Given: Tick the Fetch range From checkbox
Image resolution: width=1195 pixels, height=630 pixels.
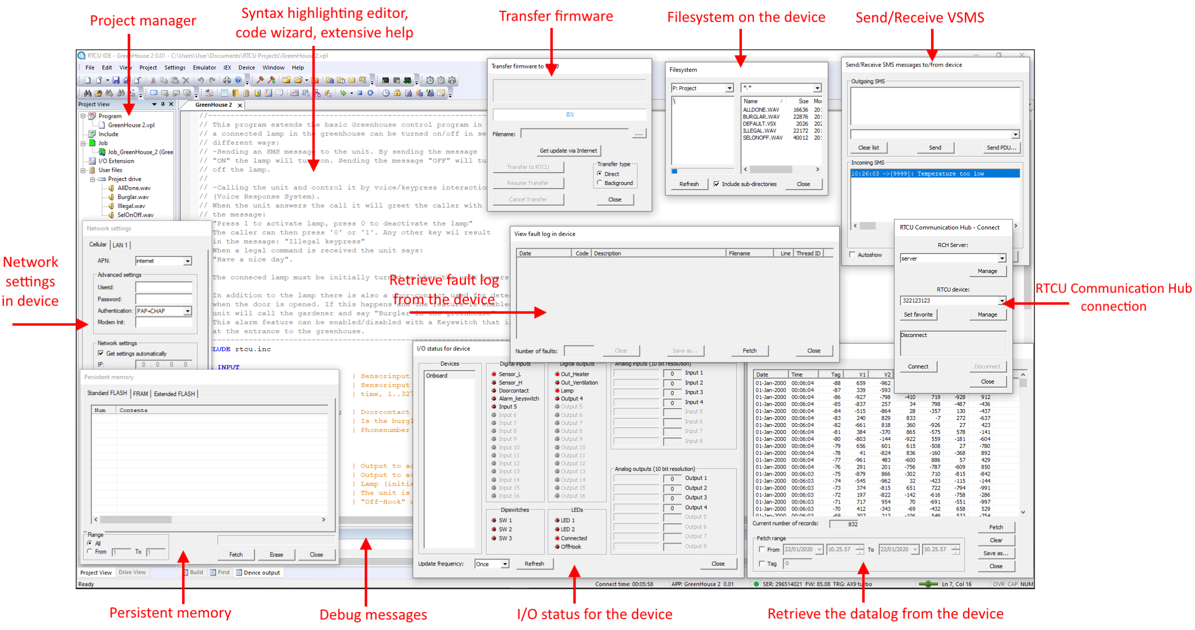Looking at the screenshot, I should click(761, 549).
